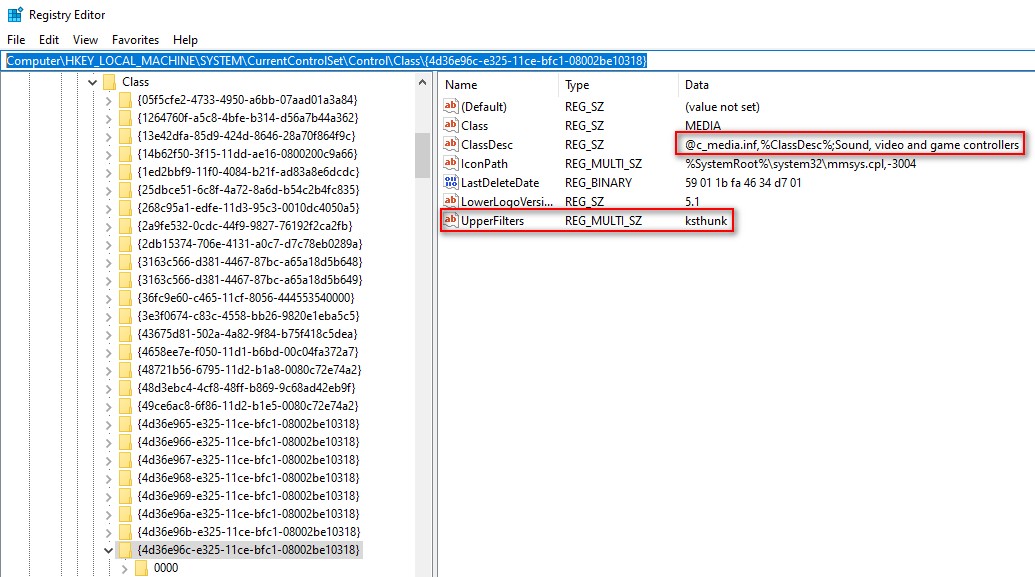Open the File menu
Viewport: 1035px width, 577px height.
16,40
